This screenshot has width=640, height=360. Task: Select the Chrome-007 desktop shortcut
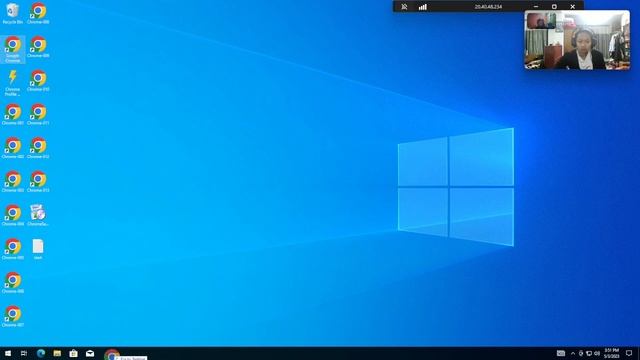pyautogui.click(x=13, y=316)
